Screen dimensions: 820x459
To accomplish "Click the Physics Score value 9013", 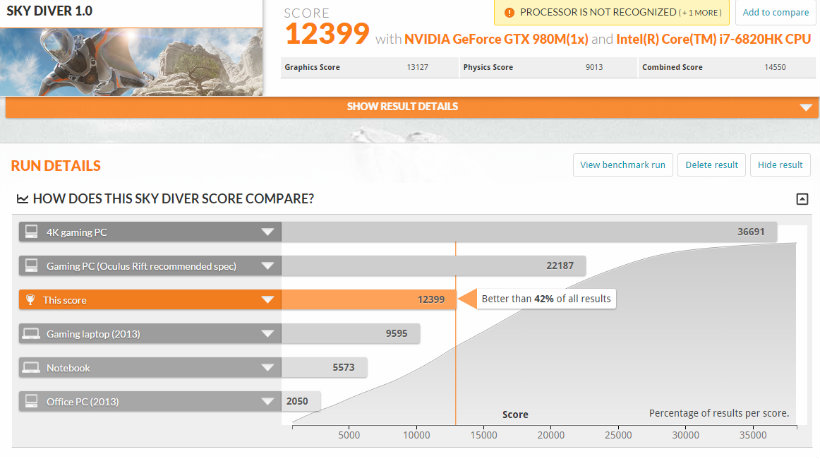I will [x=594, y=67].
